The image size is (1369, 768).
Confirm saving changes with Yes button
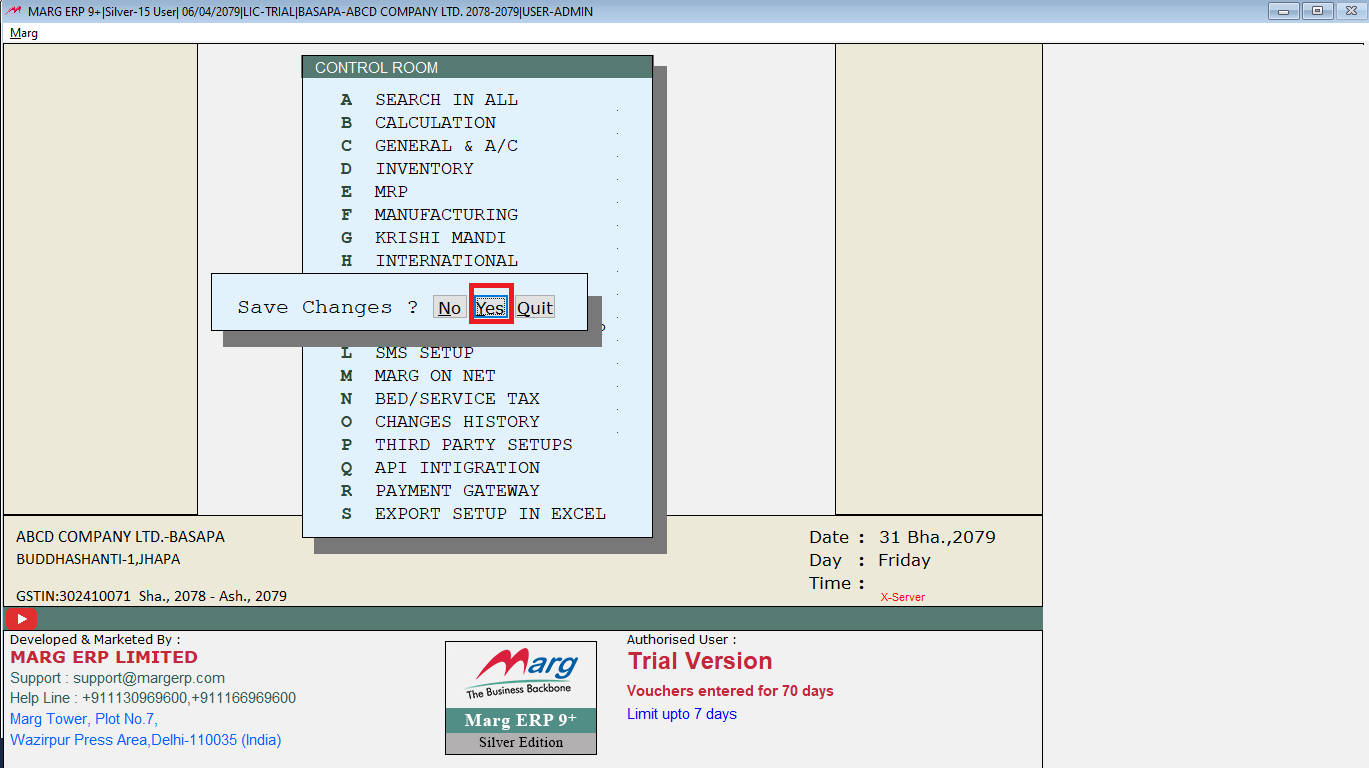490,307
